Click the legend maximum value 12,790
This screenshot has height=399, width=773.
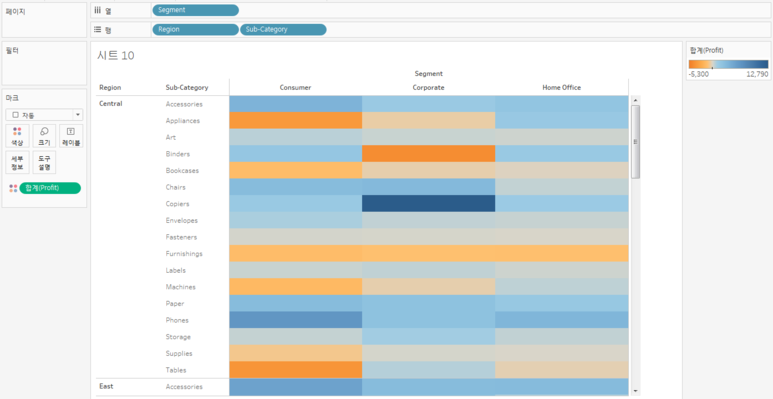point(757,74)
